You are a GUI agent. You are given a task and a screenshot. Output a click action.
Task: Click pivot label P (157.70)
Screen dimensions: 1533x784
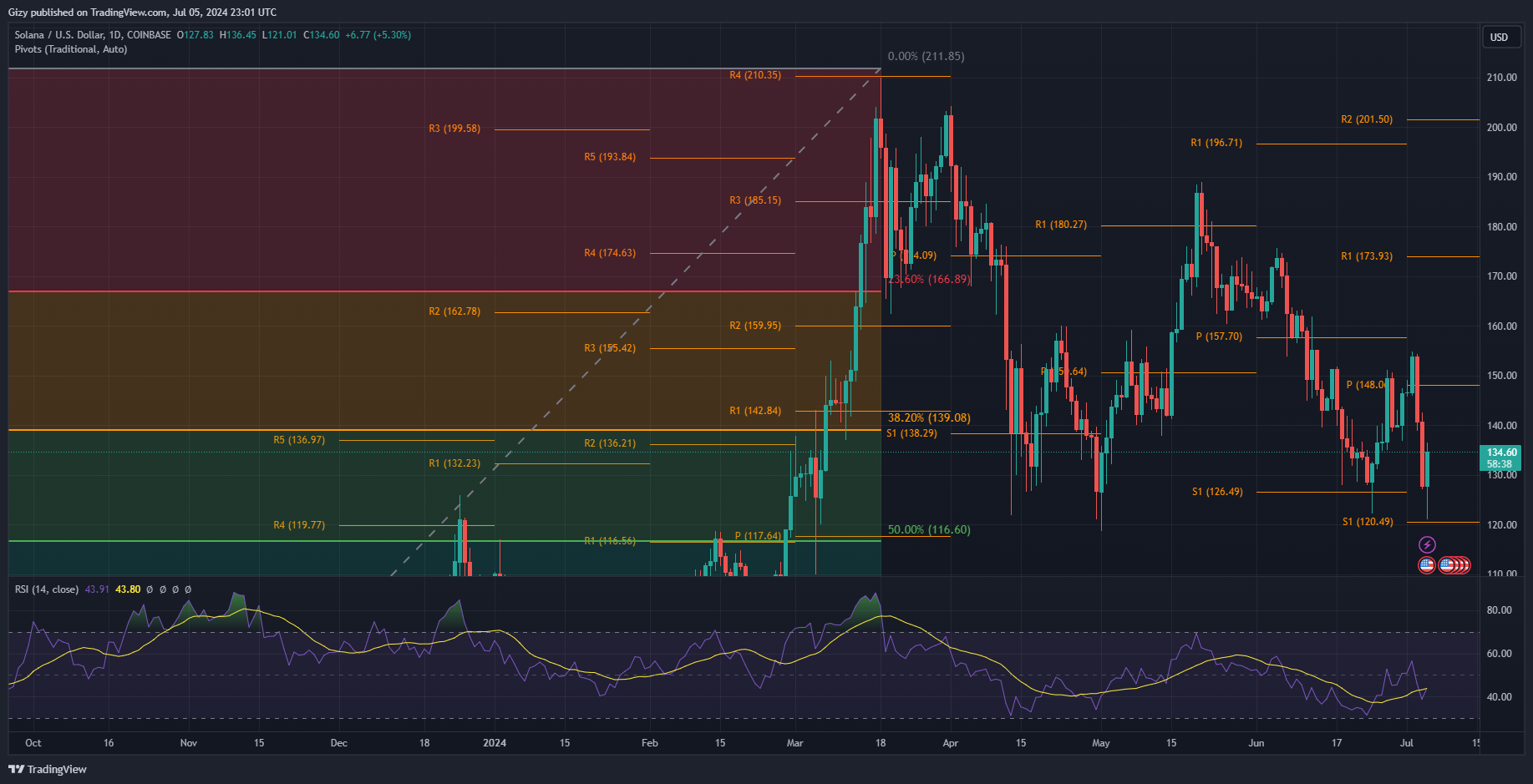point(1219,336)
